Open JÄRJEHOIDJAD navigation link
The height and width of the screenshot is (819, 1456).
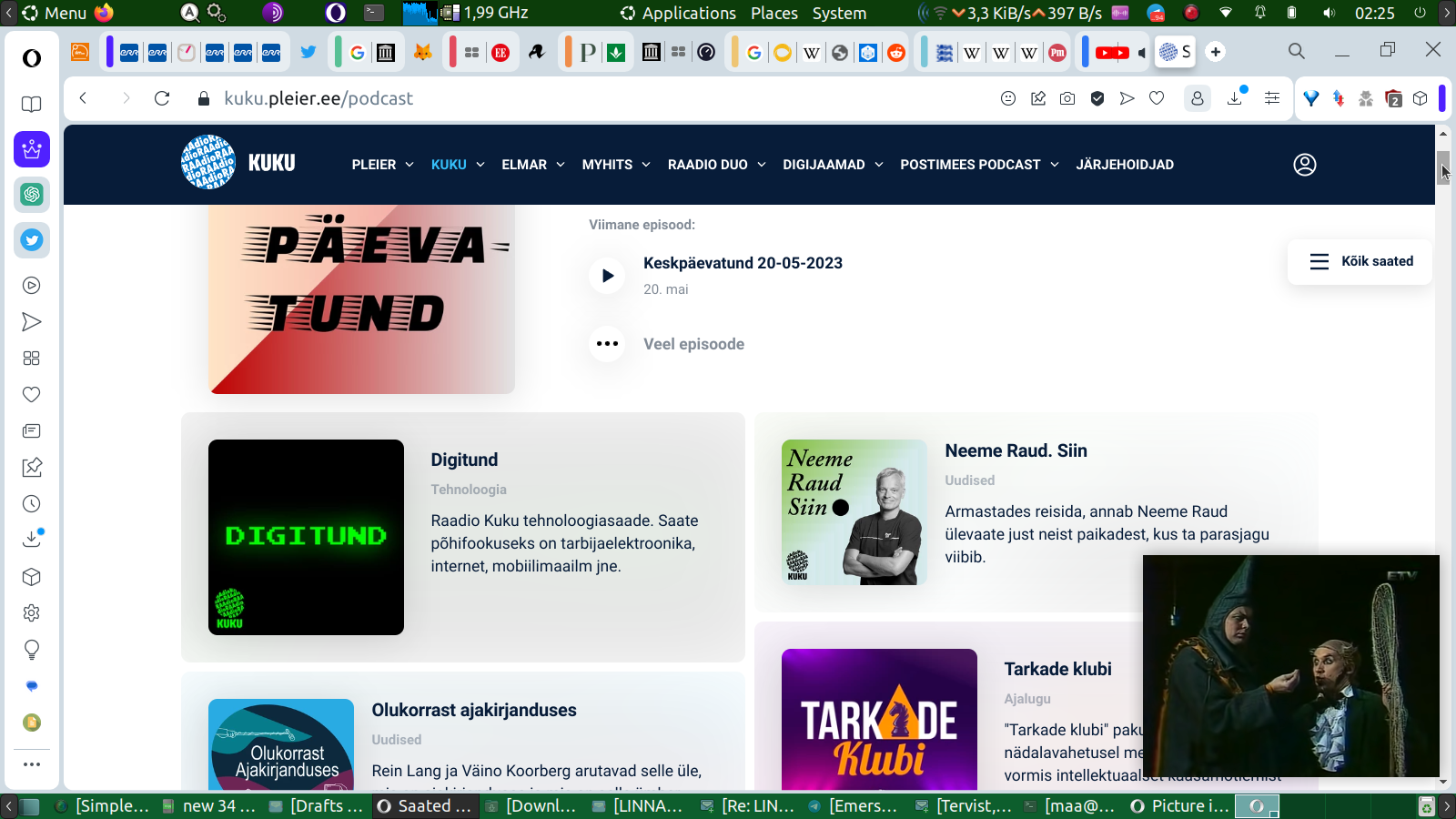pyautogui.click(x=1125, y=165)
